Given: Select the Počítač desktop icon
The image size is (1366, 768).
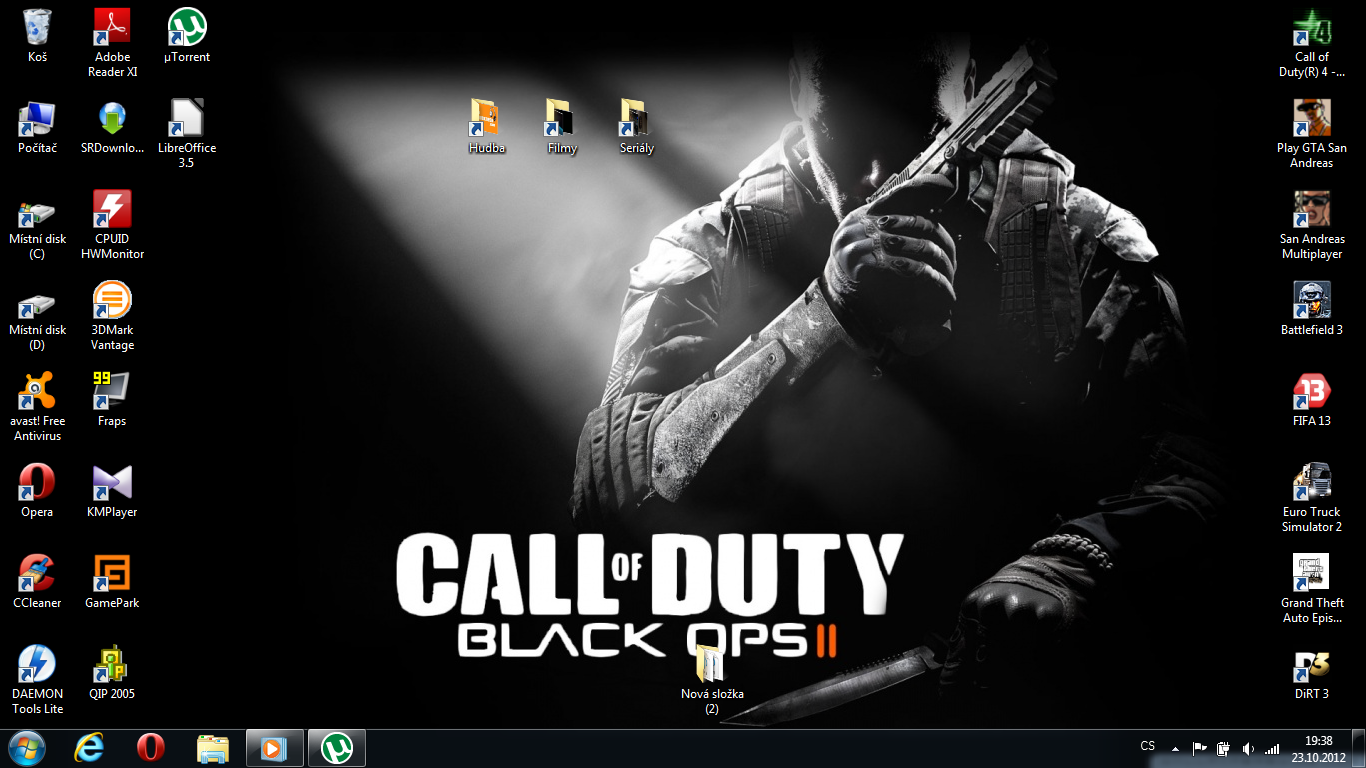Looking at the screenshot, I should point(37,127).
